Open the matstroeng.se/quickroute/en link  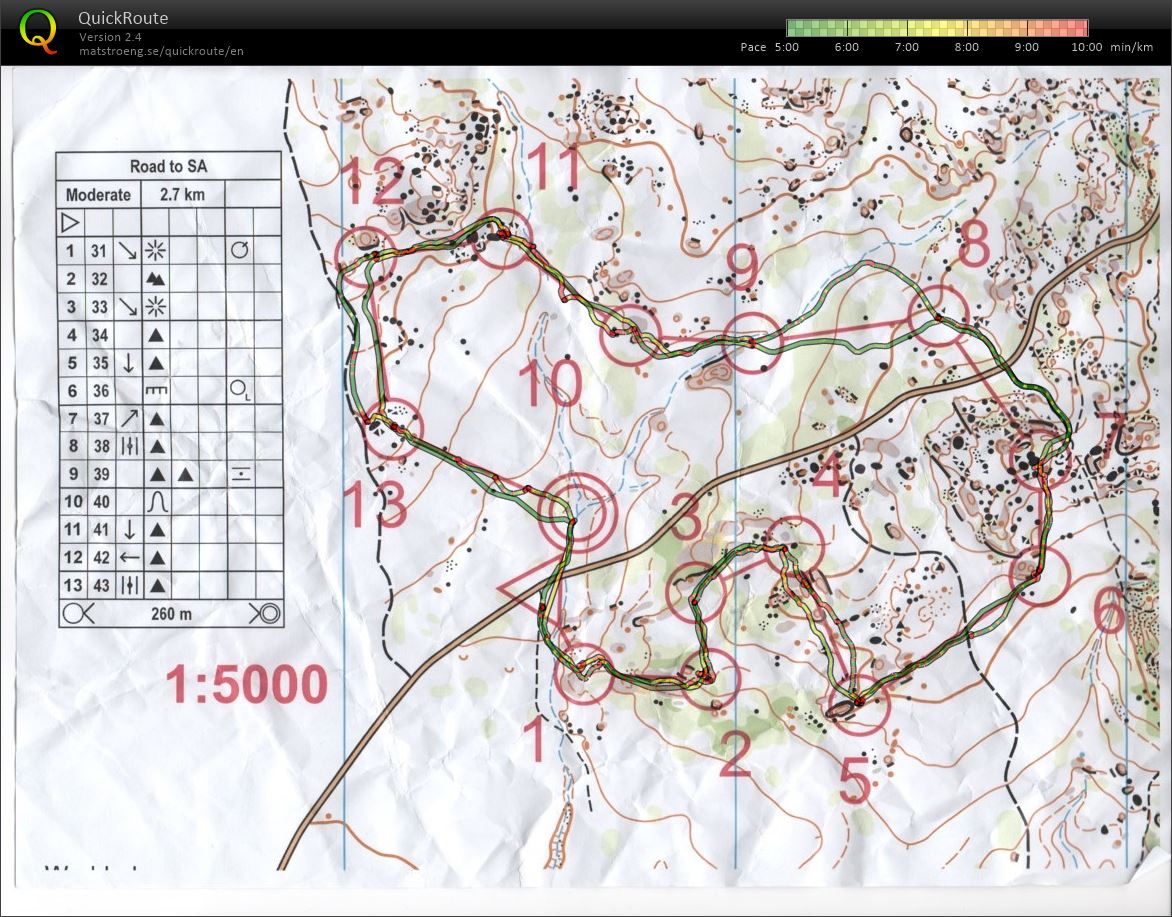[x=161, y=50]
